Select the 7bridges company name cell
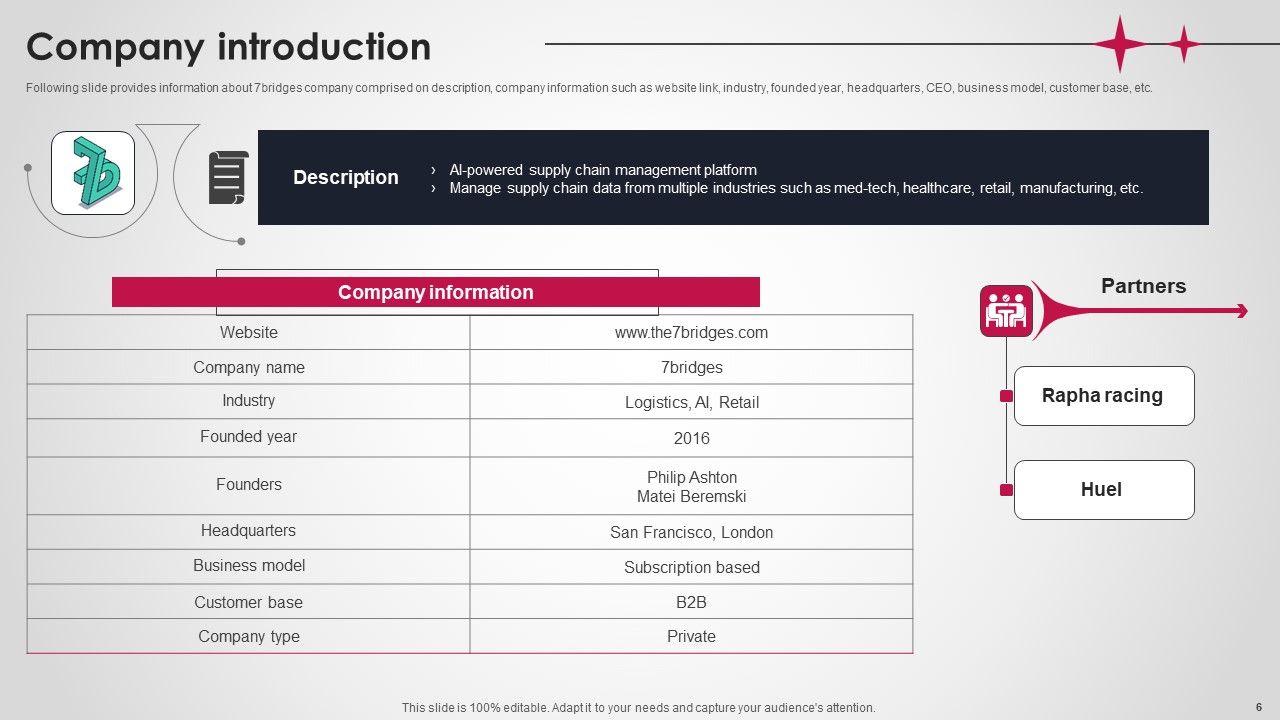Screen dimensions: 1280x720 pos(692,367)
